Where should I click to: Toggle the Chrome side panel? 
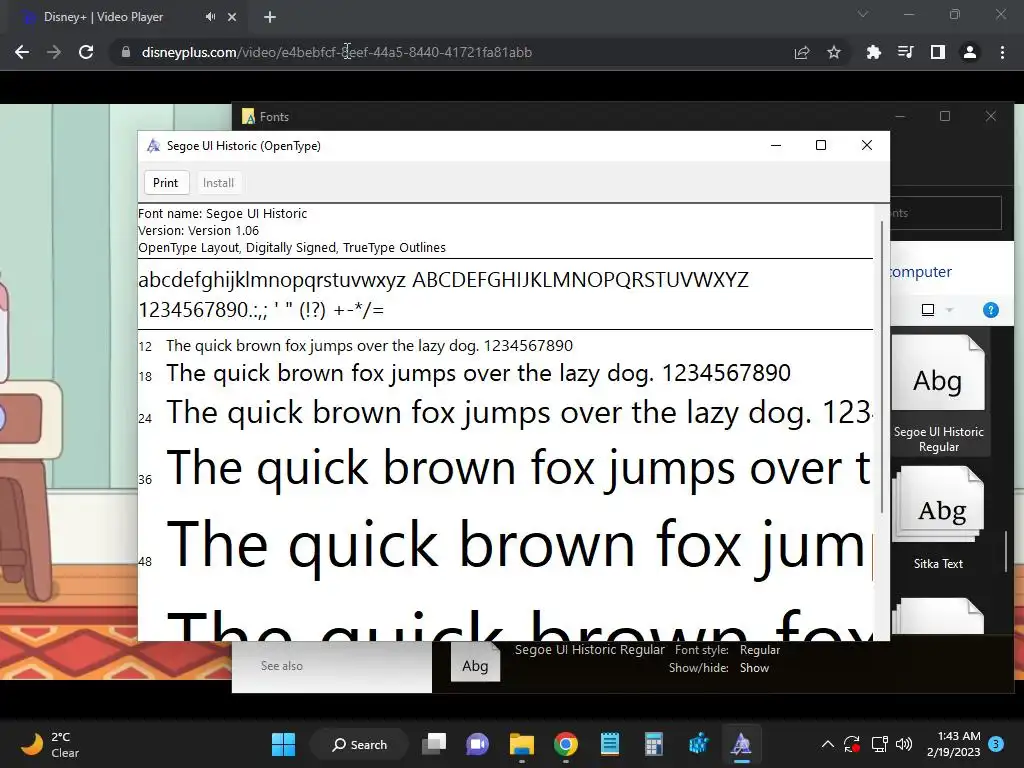pyautogui.click(x=938, y=52)
